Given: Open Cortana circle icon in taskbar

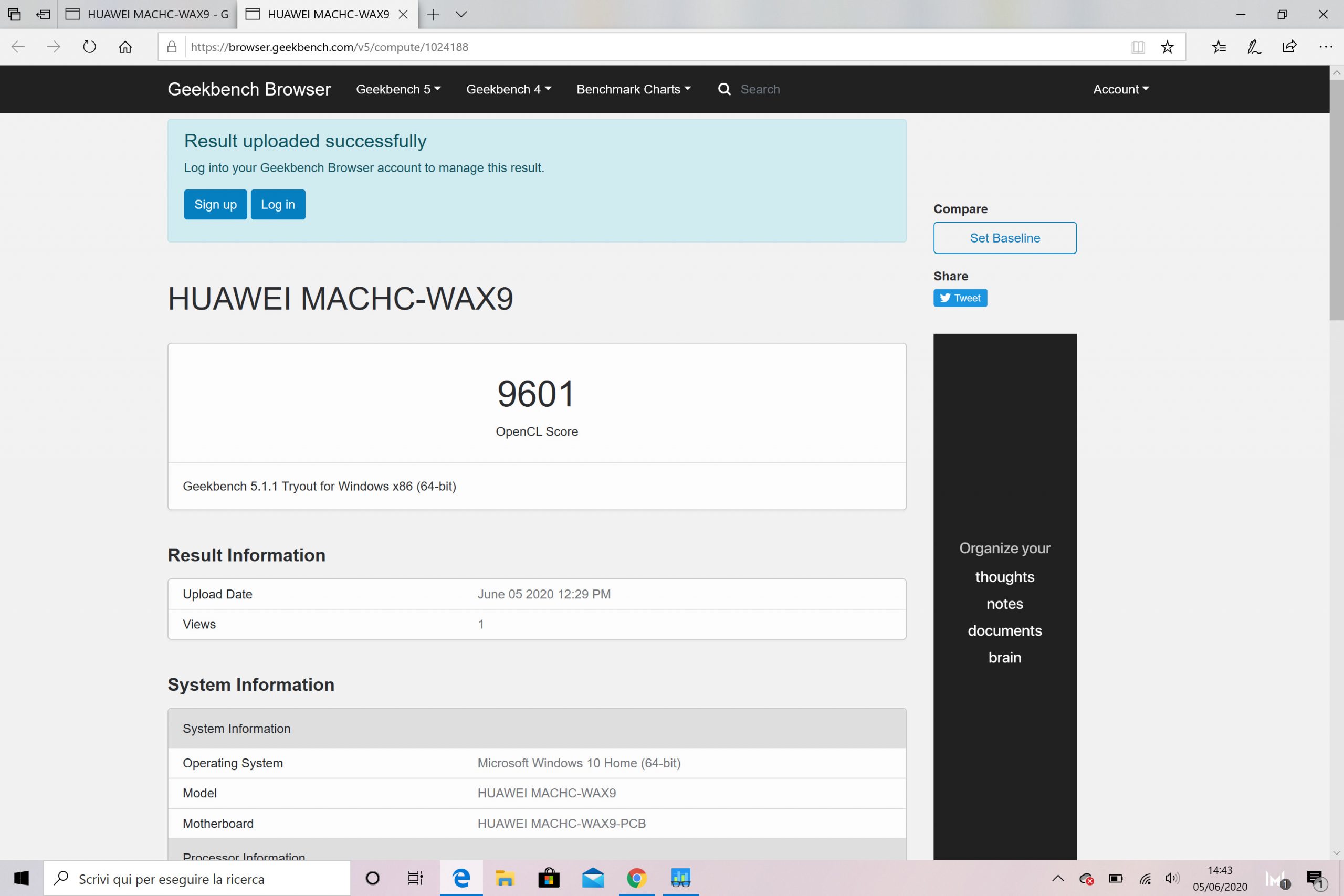Looking at the screenshot, I should 372,878.
